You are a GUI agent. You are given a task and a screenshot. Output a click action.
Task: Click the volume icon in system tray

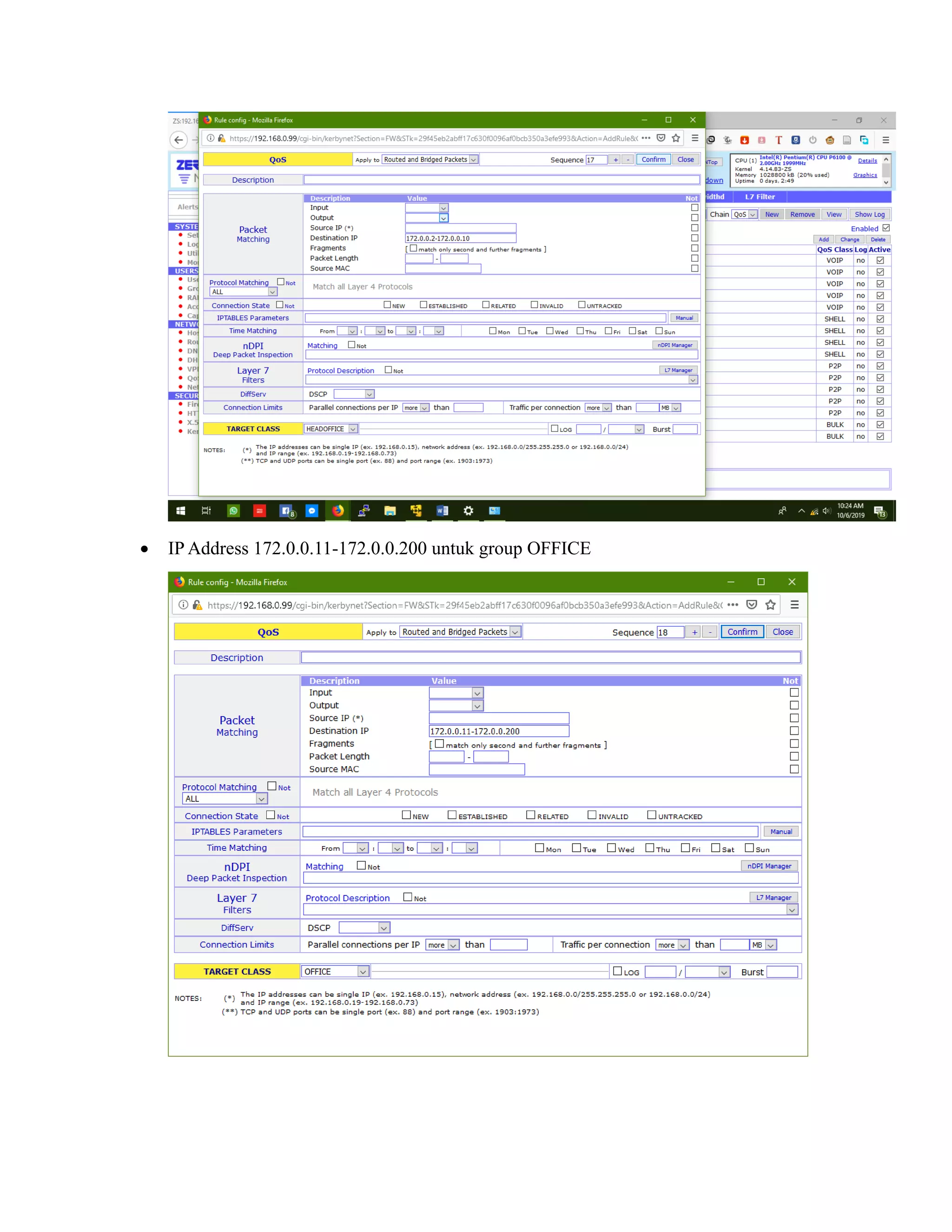tap(826, 511)
